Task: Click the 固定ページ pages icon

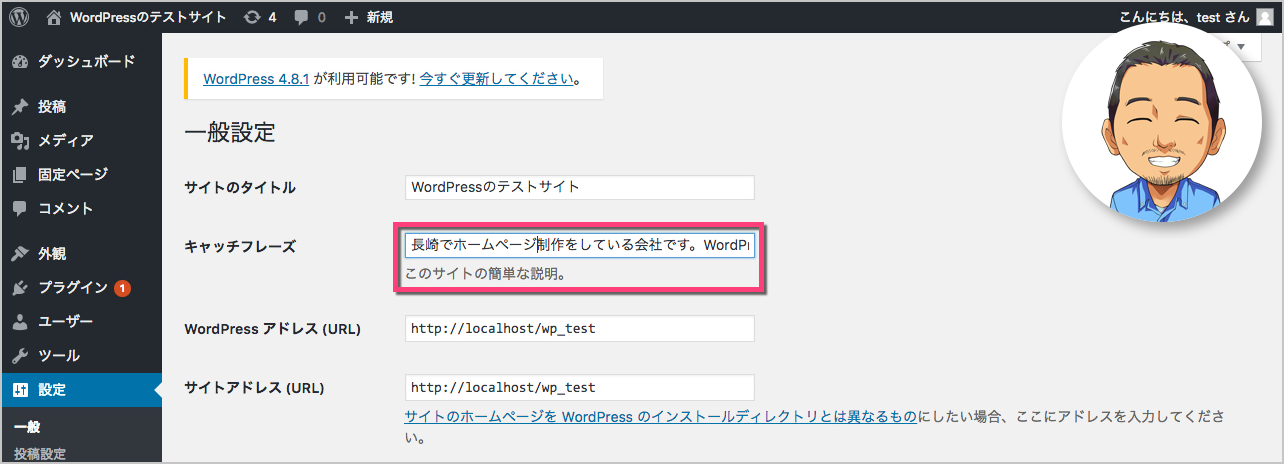Action: click(x=20, y=175)
